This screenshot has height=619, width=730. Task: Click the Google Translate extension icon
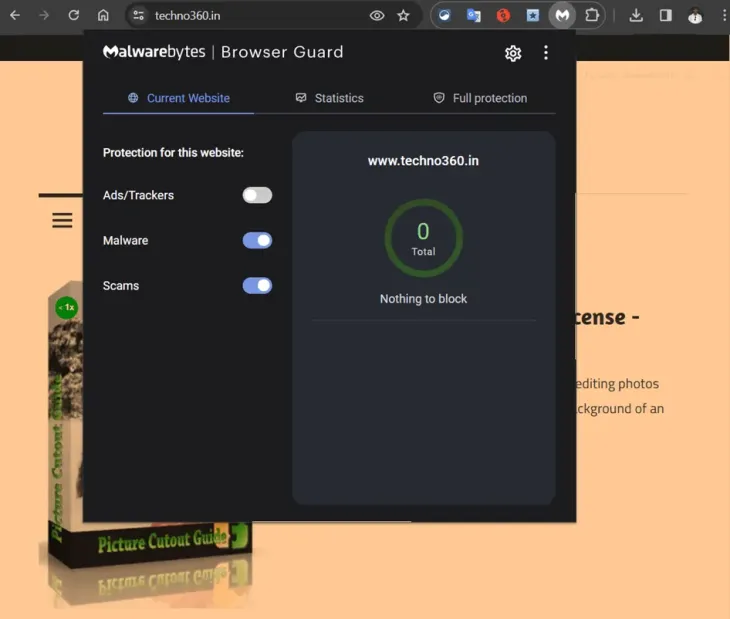click(474, 15)
